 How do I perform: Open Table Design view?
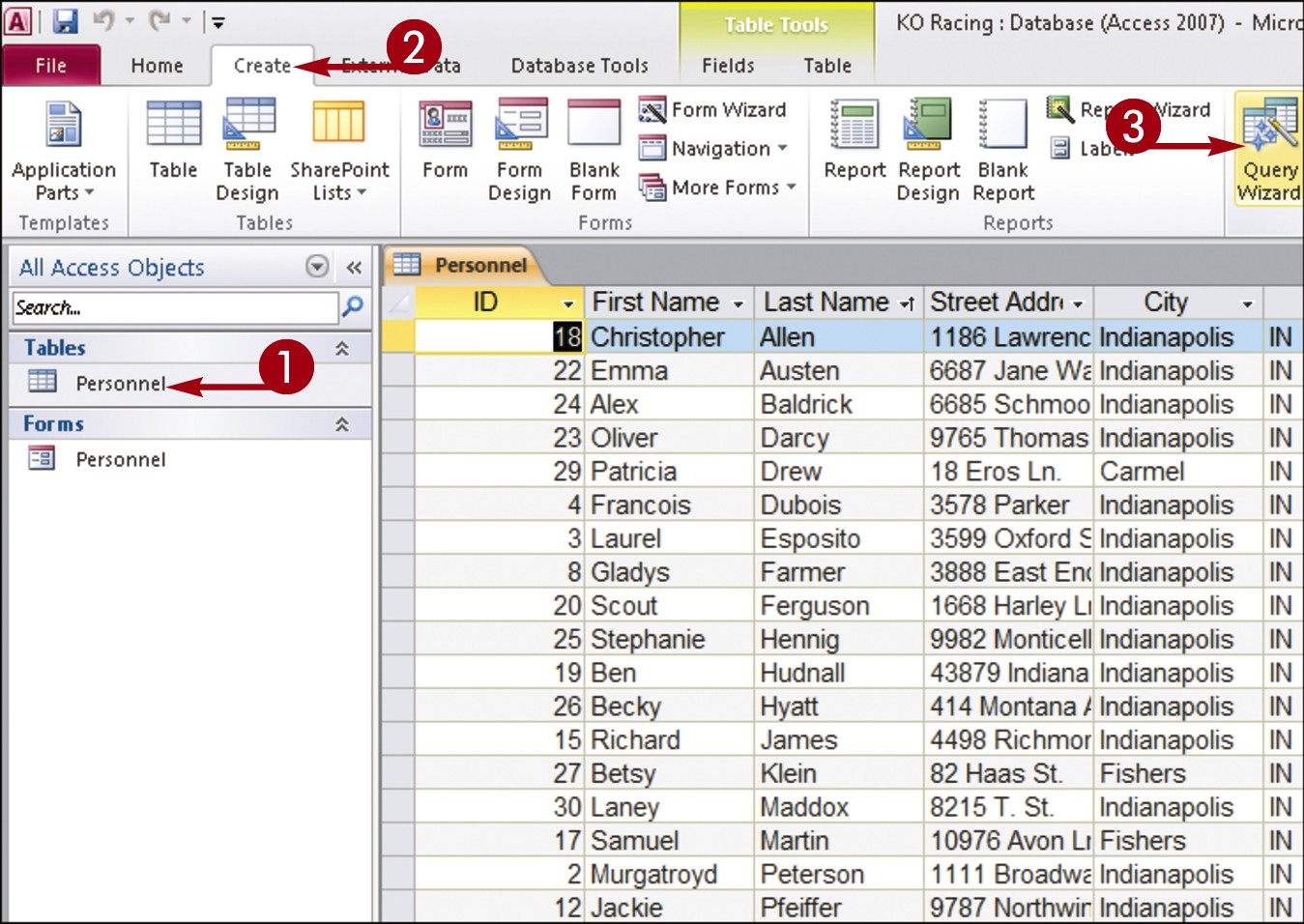click(247, 151)
